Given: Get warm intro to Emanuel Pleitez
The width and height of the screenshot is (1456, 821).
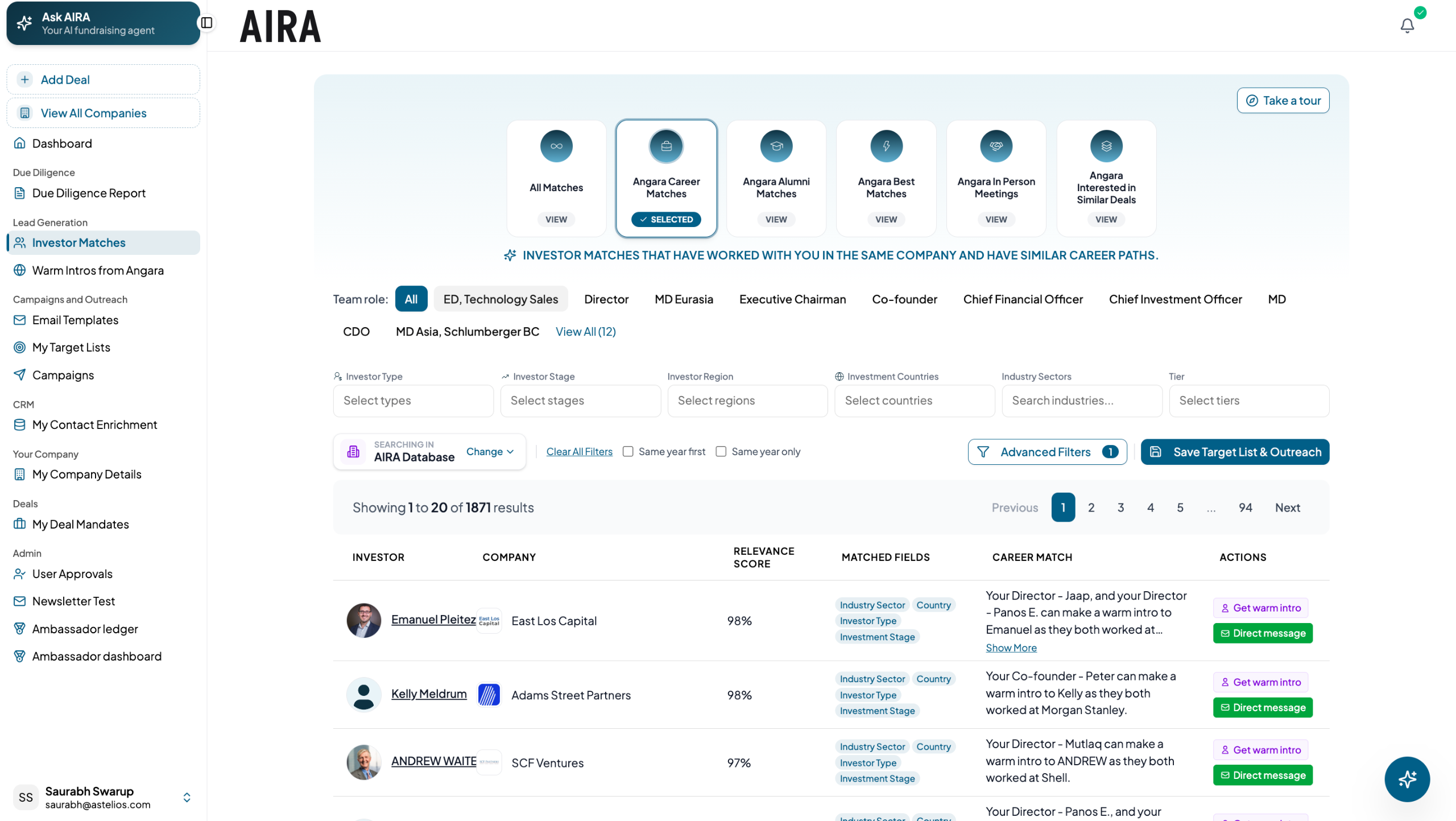Looking at the screenshot, I should point(1260,608).
